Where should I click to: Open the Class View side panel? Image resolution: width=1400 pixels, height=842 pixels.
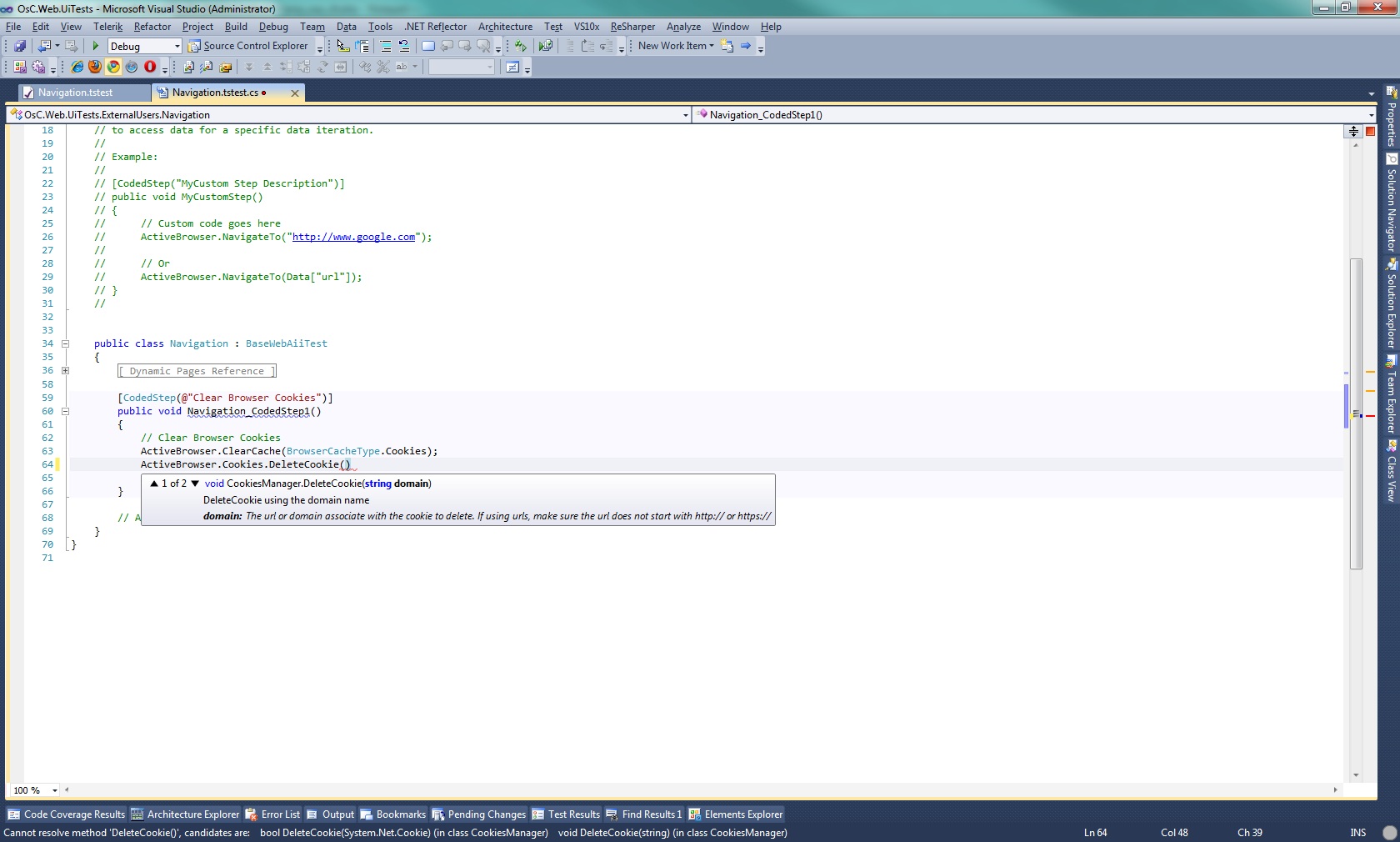tap(1392, 472)
